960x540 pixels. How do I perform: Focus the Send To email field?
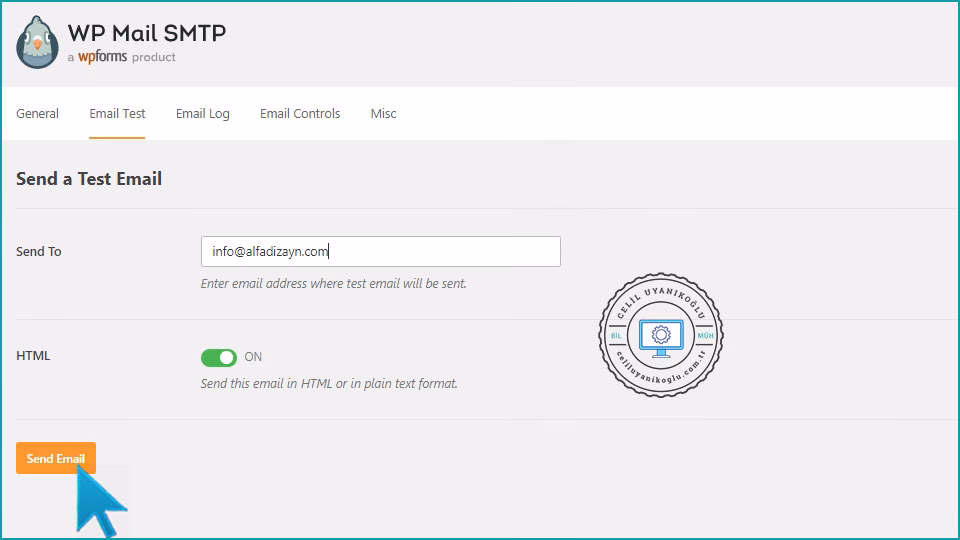(x=381, y=252)
